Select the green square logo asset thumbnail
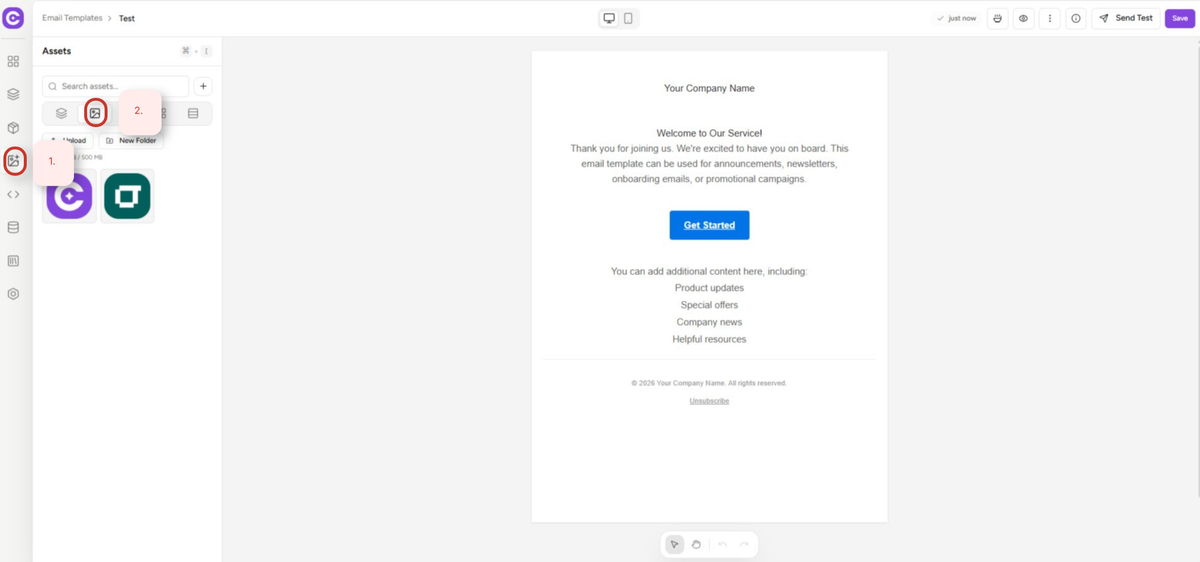Screen dimensions: 1200x562 [x=127, y=196]
